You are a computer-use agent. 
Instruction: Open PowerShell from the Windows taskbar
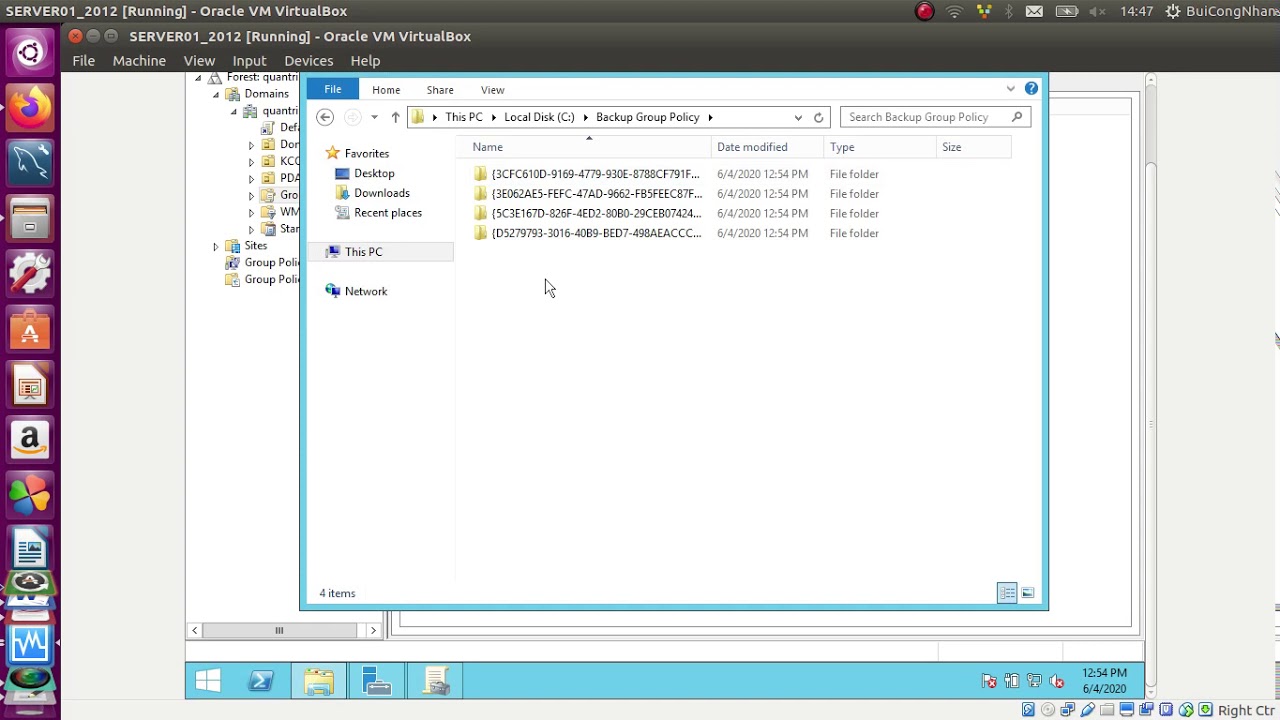coord(261,681)
